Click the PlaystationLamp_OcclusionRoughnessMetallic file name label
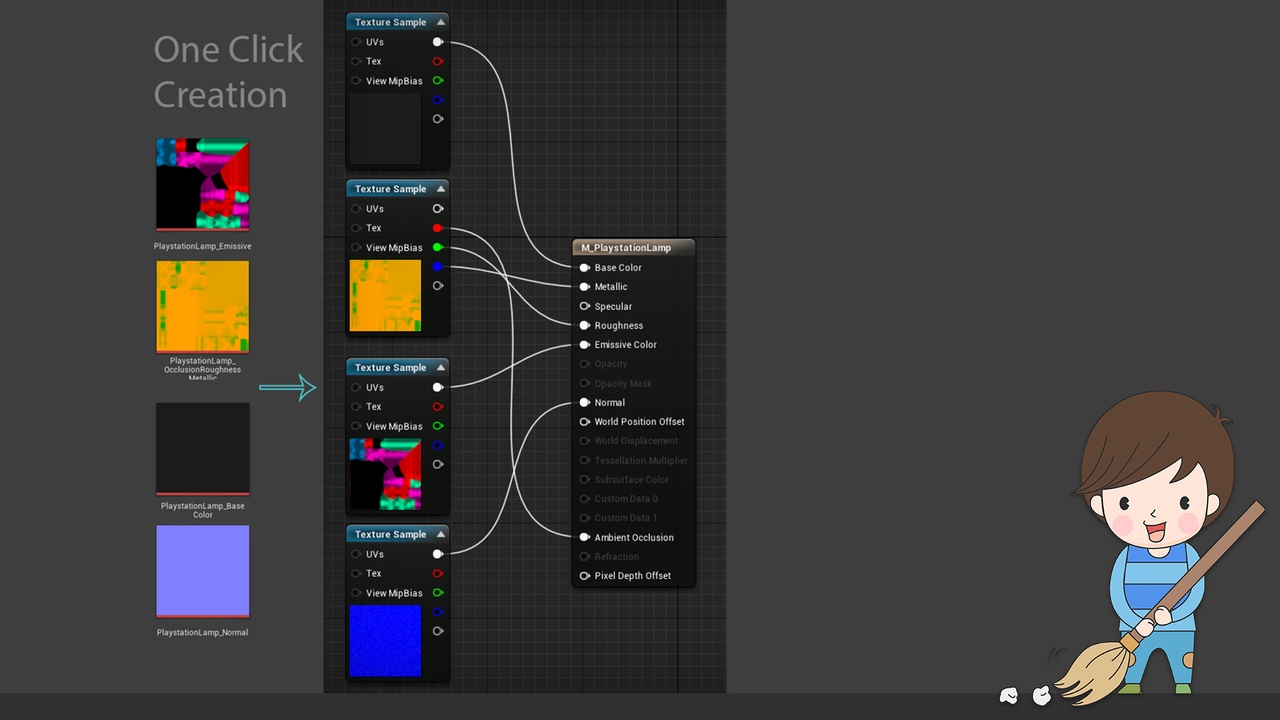The height and width of the screenshot is (720, 1280). click(203, 369)
